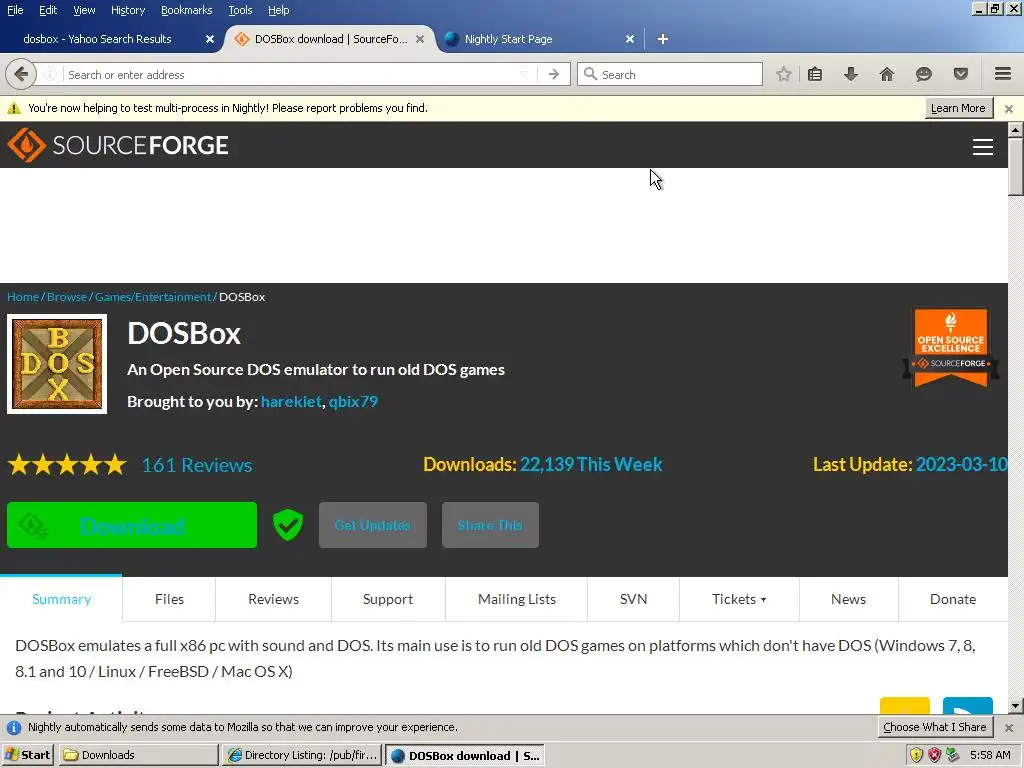Click the Get Updates button
This screenshot has height=768, width=1024.
point(373,525)
